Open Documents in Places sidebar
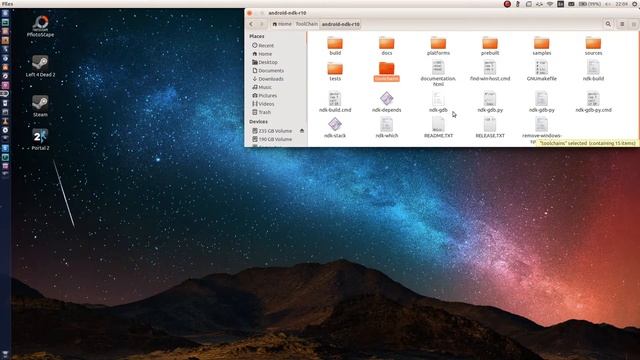The height and width of the screenshot is (360, 640). tap(268, 71)
